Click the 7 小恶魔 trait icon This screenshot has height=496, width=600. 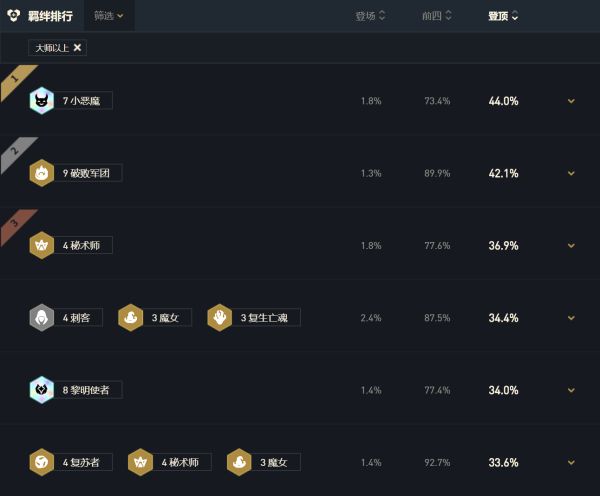point(41,101)
